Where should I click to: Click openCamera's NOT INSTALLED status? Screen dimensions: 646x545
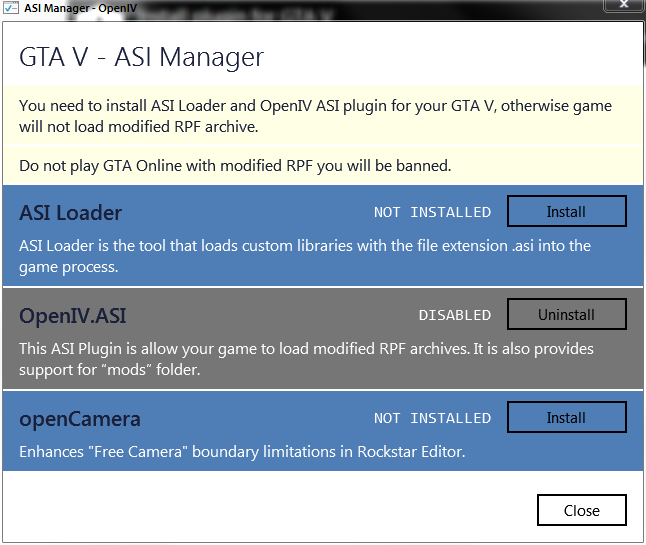pos(432,418)
